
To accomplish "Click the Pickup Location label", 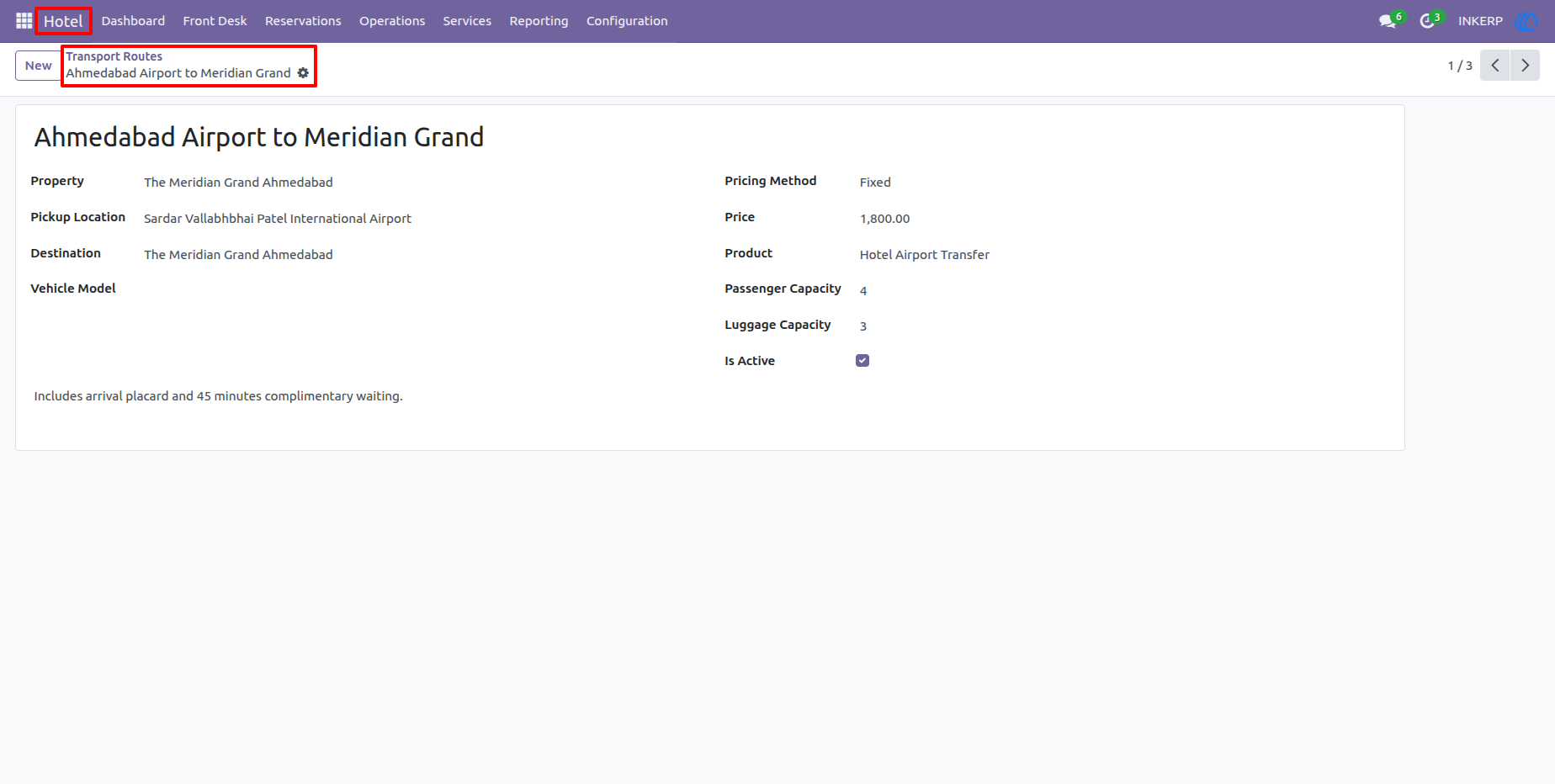I will (x=77, y=217).
